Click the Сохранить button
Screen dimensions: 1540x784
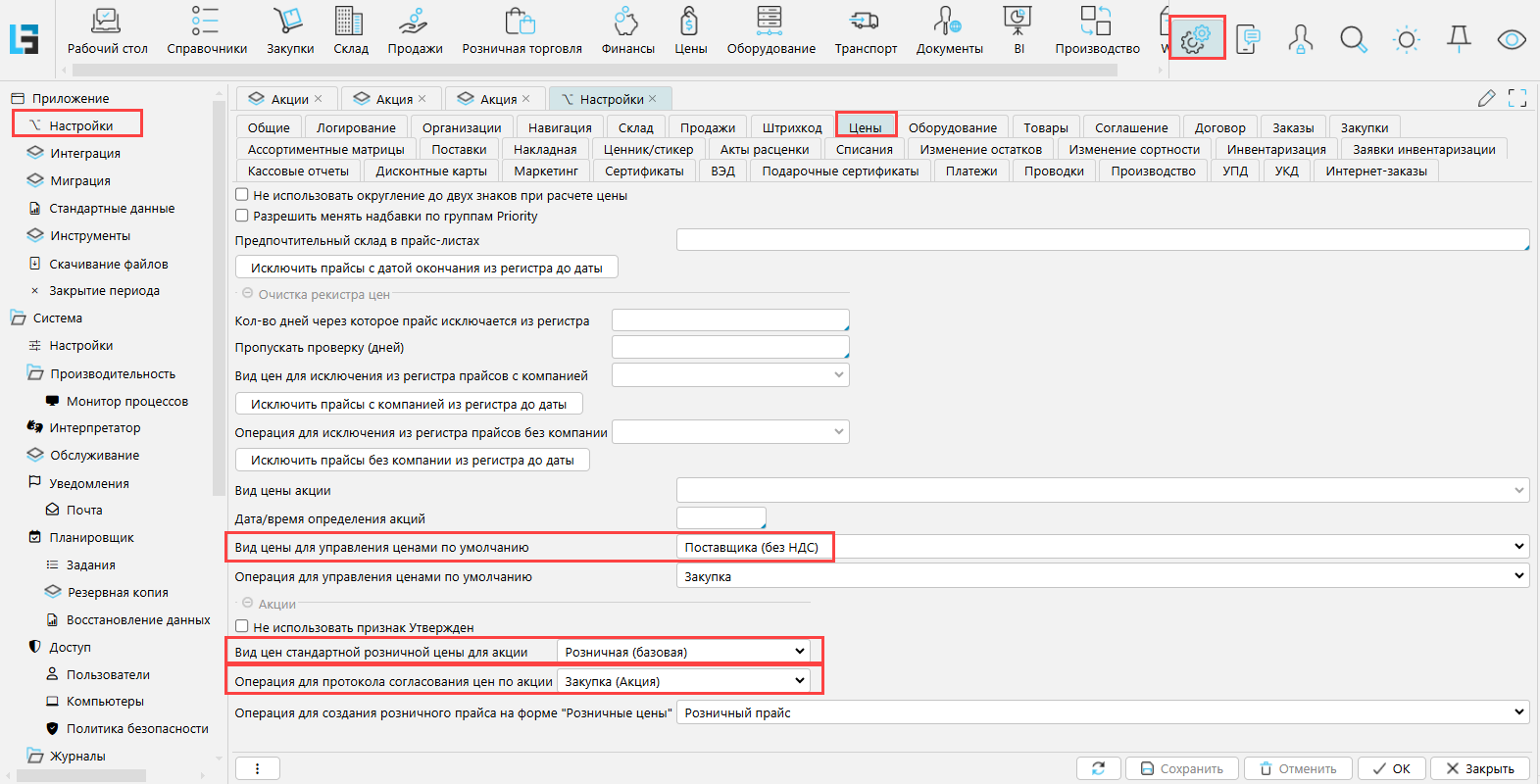click(x=1181, y=768)
